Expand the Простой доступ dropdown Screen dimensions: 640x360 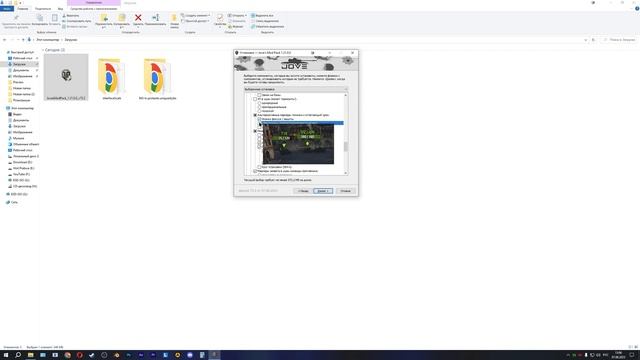click(x=195, y=21)
